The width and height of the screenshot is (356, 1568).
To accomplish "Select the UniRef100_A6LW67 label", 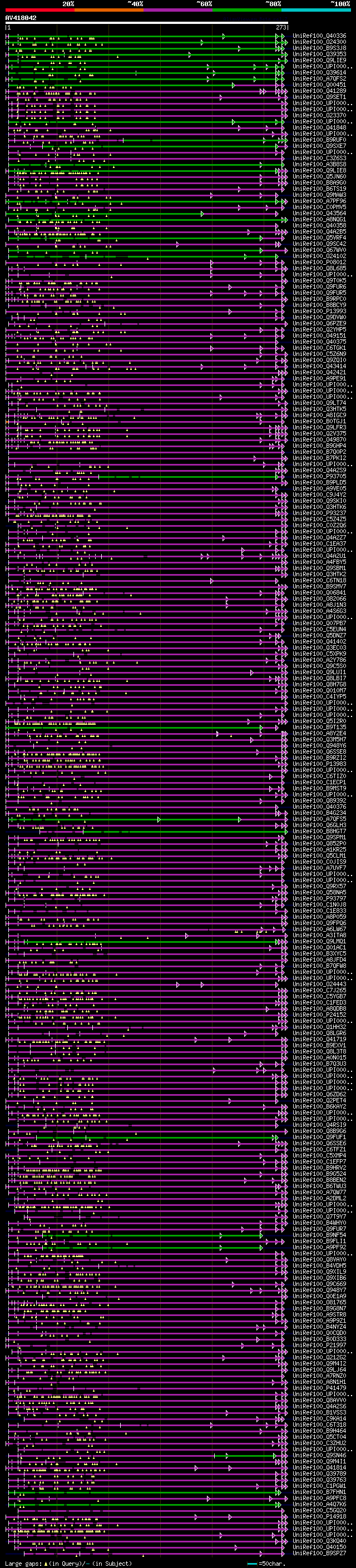I will point(319,929).
